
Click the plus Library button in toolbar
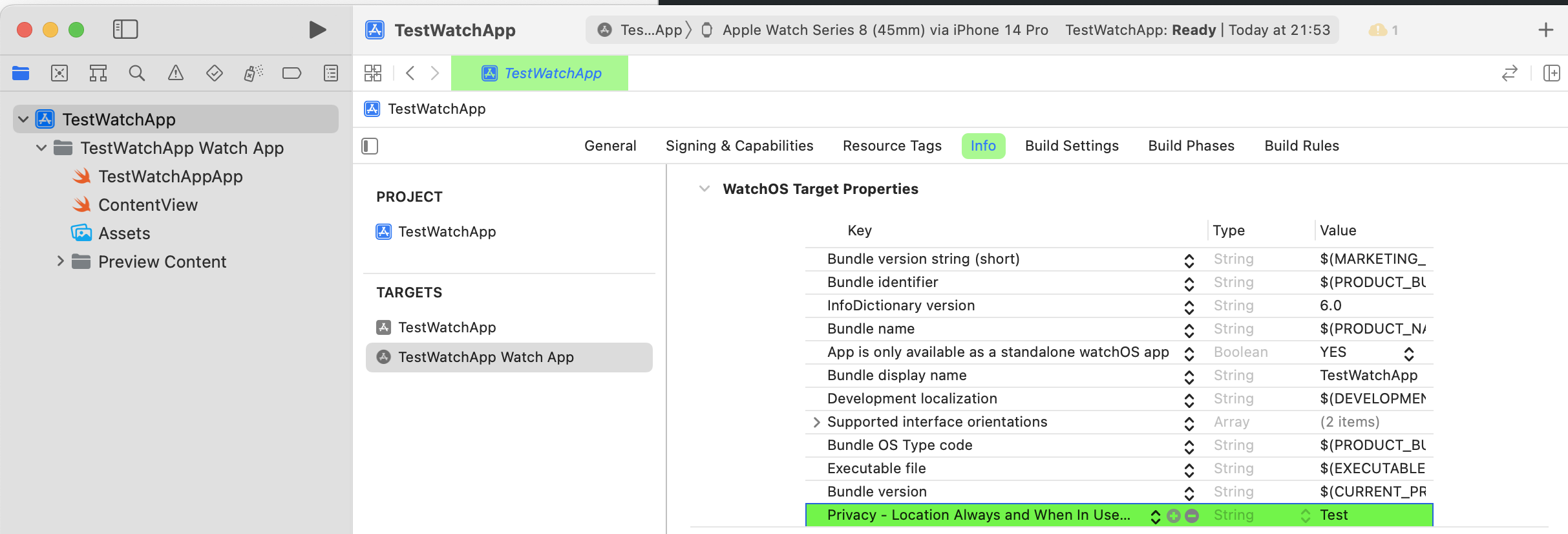tap(1545, 30)
